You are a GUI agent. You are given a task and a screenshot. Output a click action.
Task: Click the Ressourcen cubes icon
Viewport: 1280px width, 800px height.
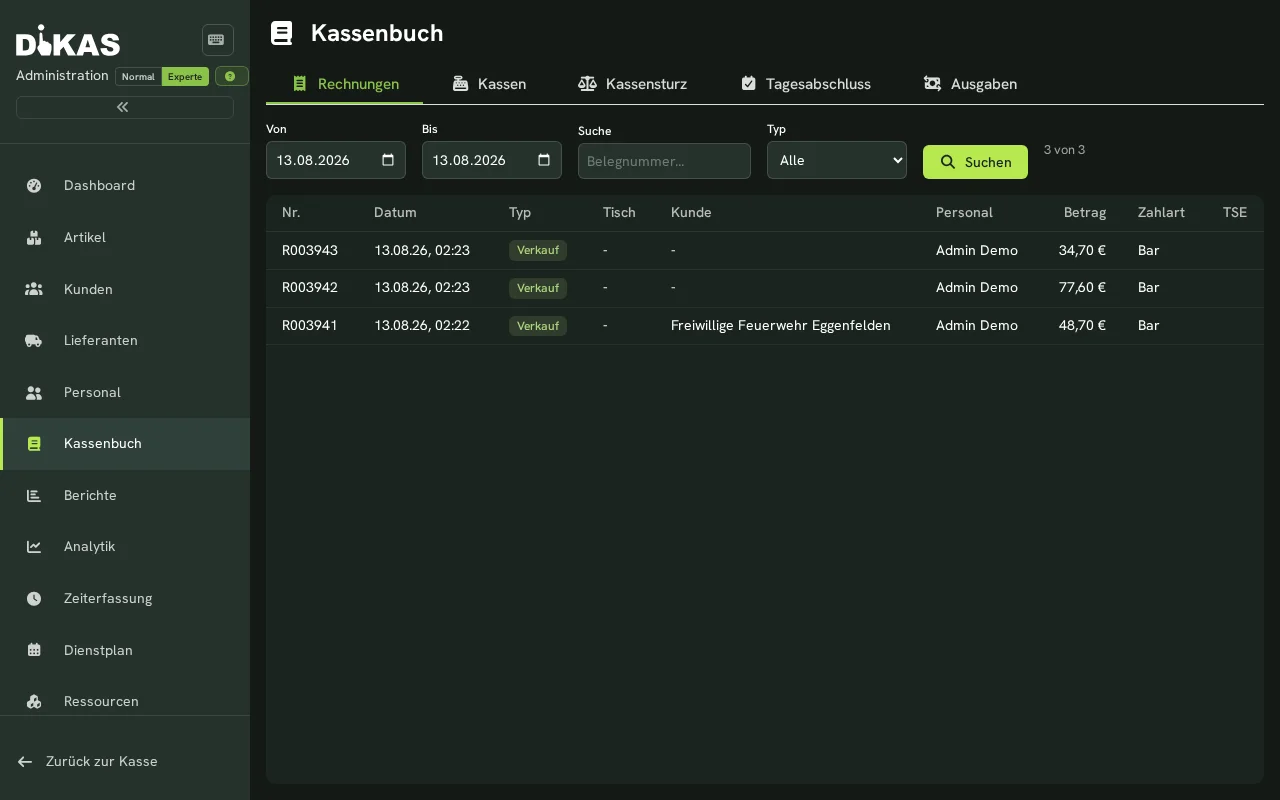[x=34, y=701]
